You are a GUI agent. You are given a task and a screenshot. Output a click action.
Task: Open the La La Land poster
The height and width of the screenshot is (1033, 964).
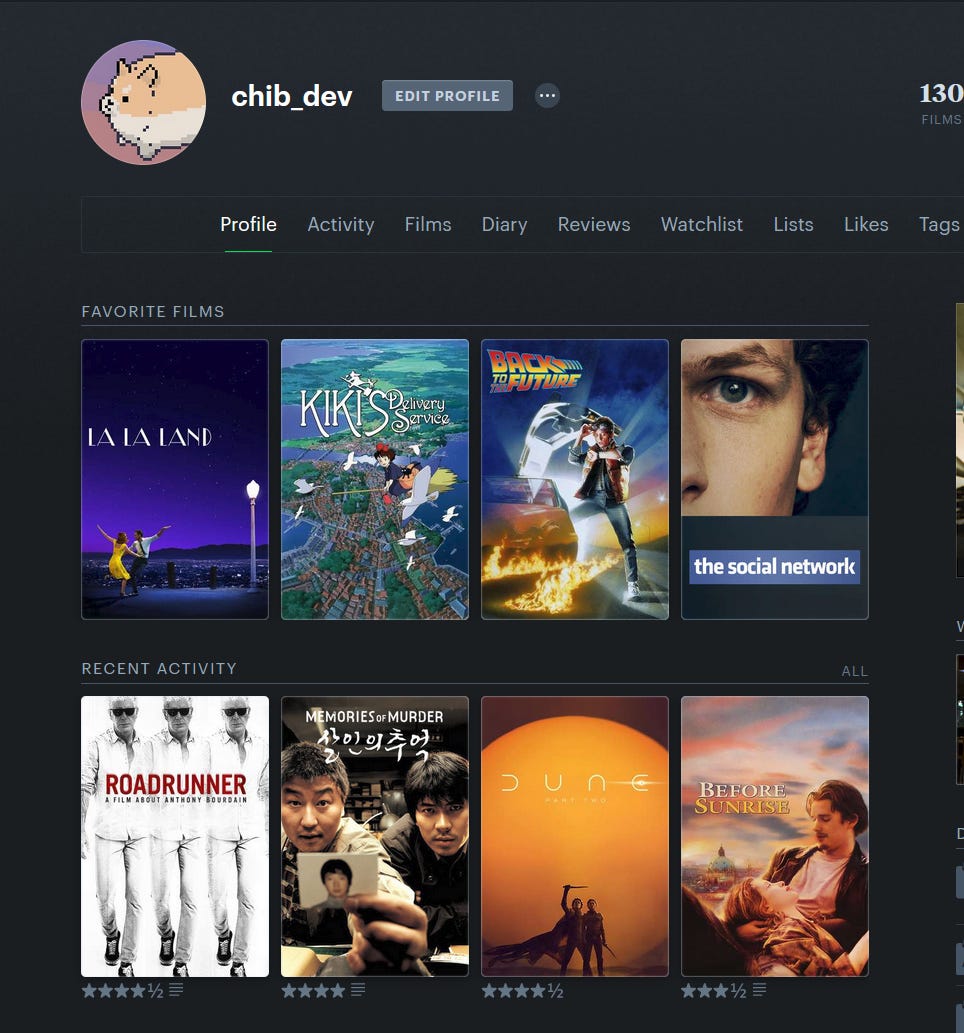point(175,480)
